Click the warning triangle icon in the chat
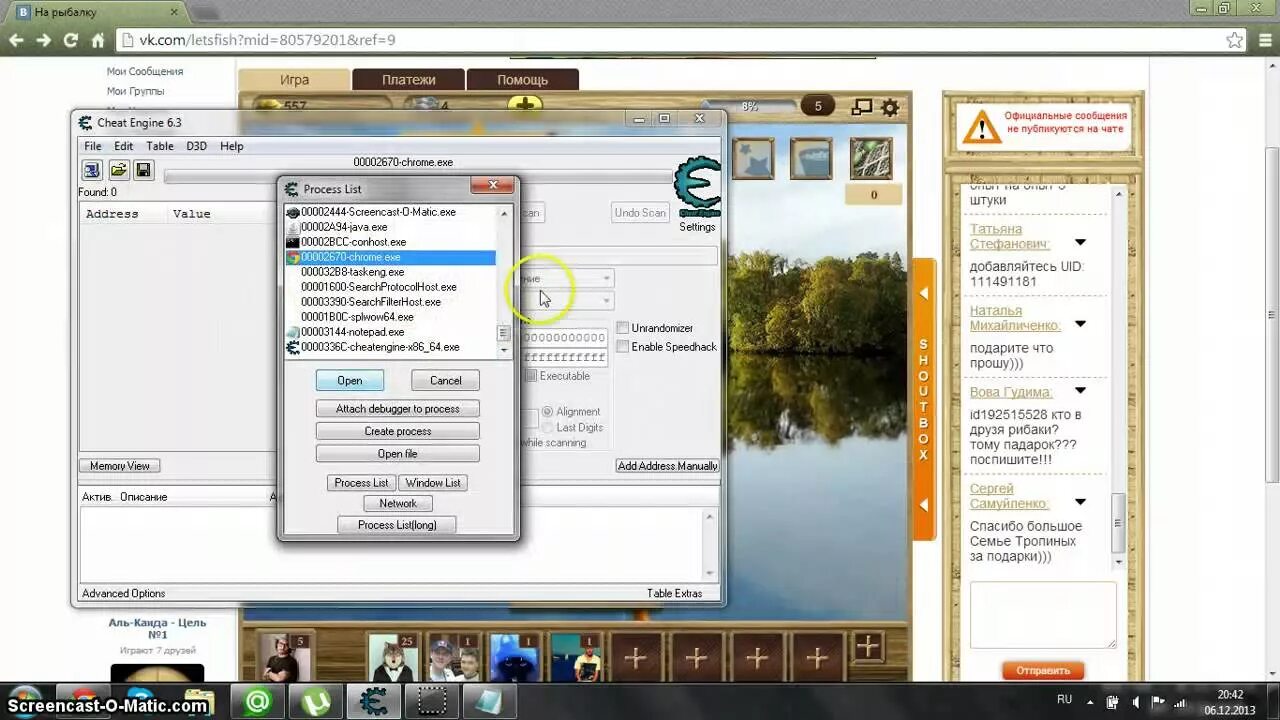 (982, 126)
